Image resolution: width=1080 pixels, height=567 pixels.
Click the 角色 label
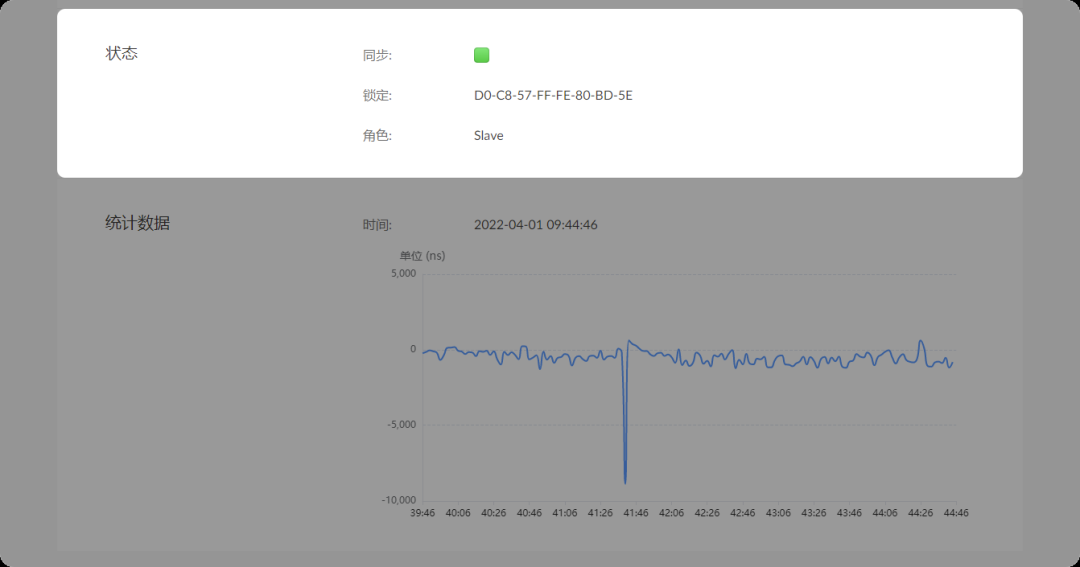coord(377,136)
